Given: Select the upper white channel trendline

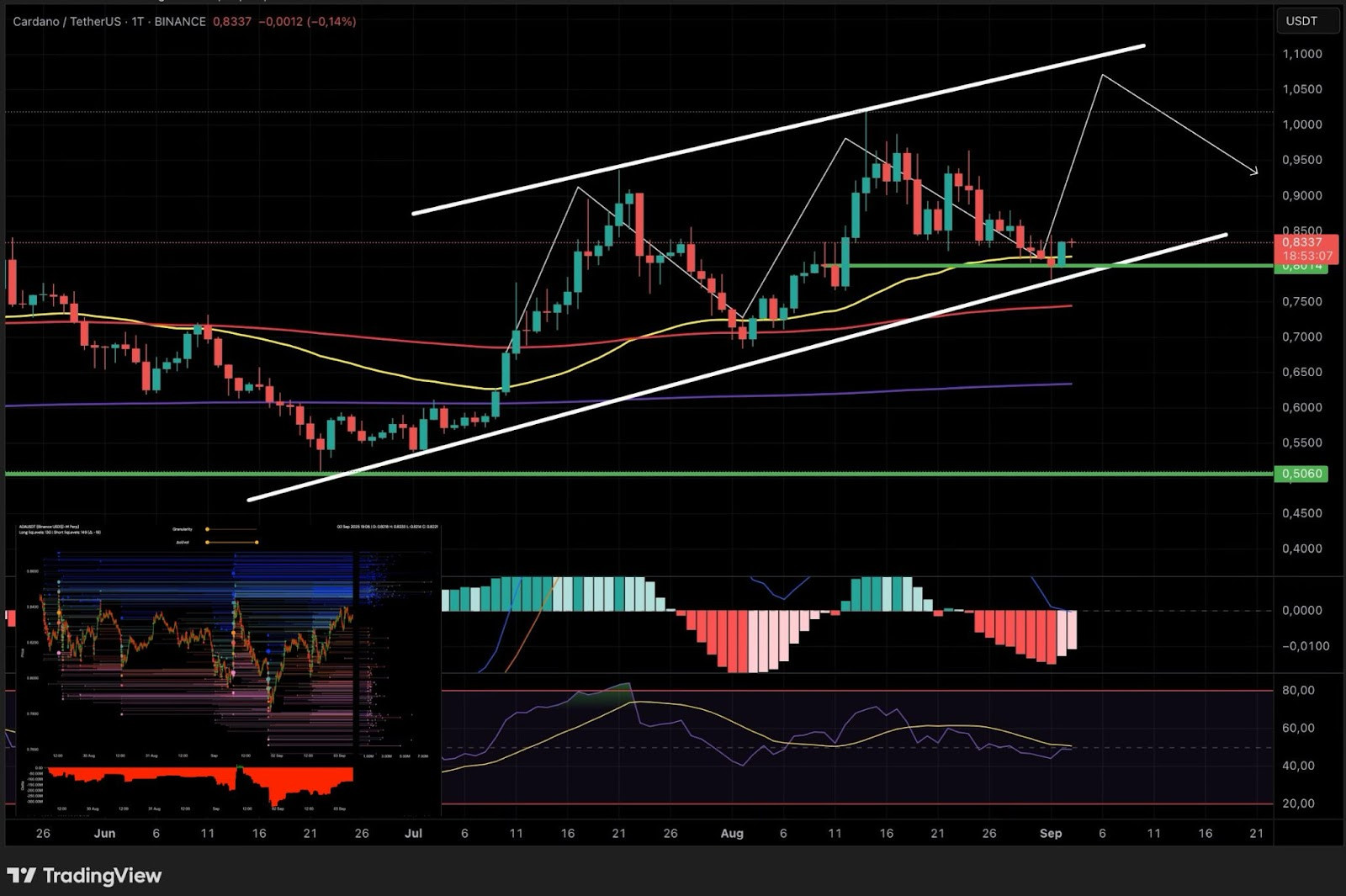Looking at the screenshot, I should click(778, 130).
